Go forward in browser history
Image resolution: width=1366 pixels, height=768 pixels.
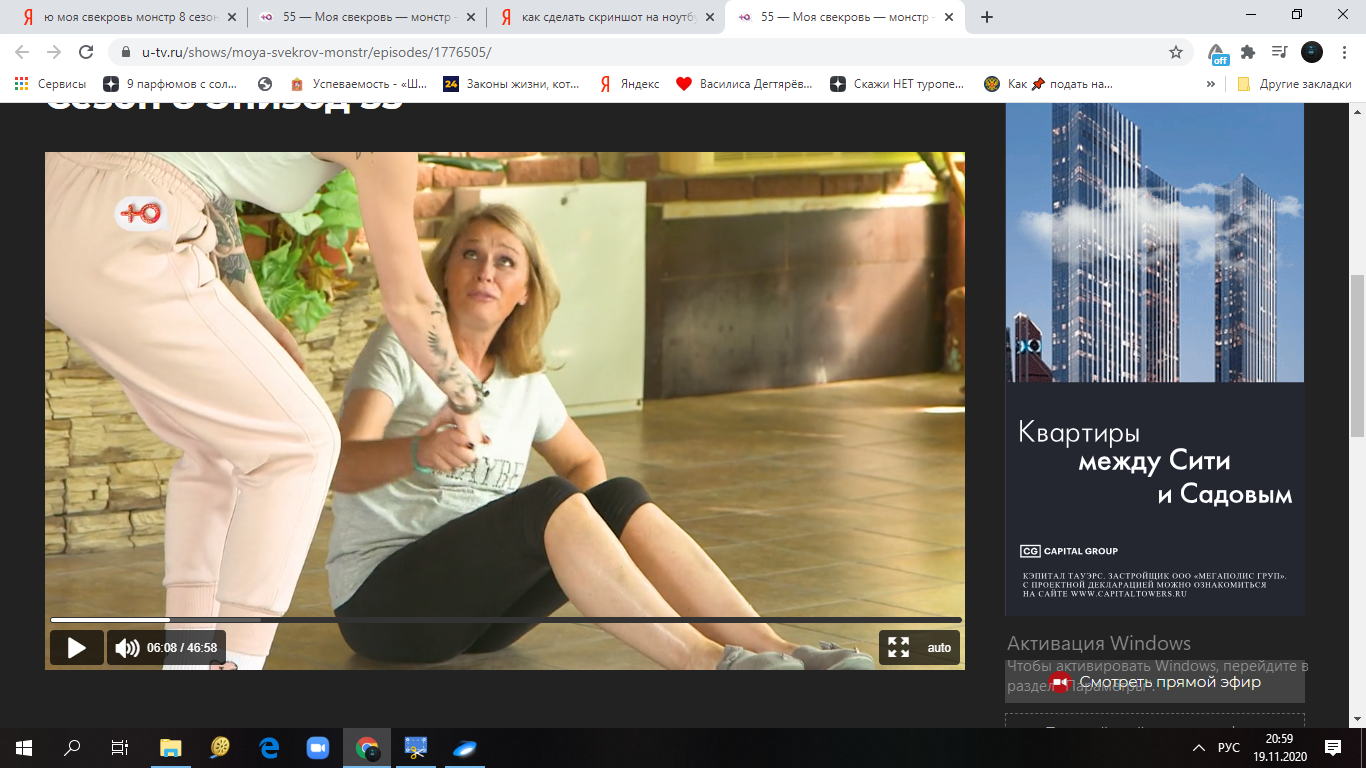click(x=54, y=52)
